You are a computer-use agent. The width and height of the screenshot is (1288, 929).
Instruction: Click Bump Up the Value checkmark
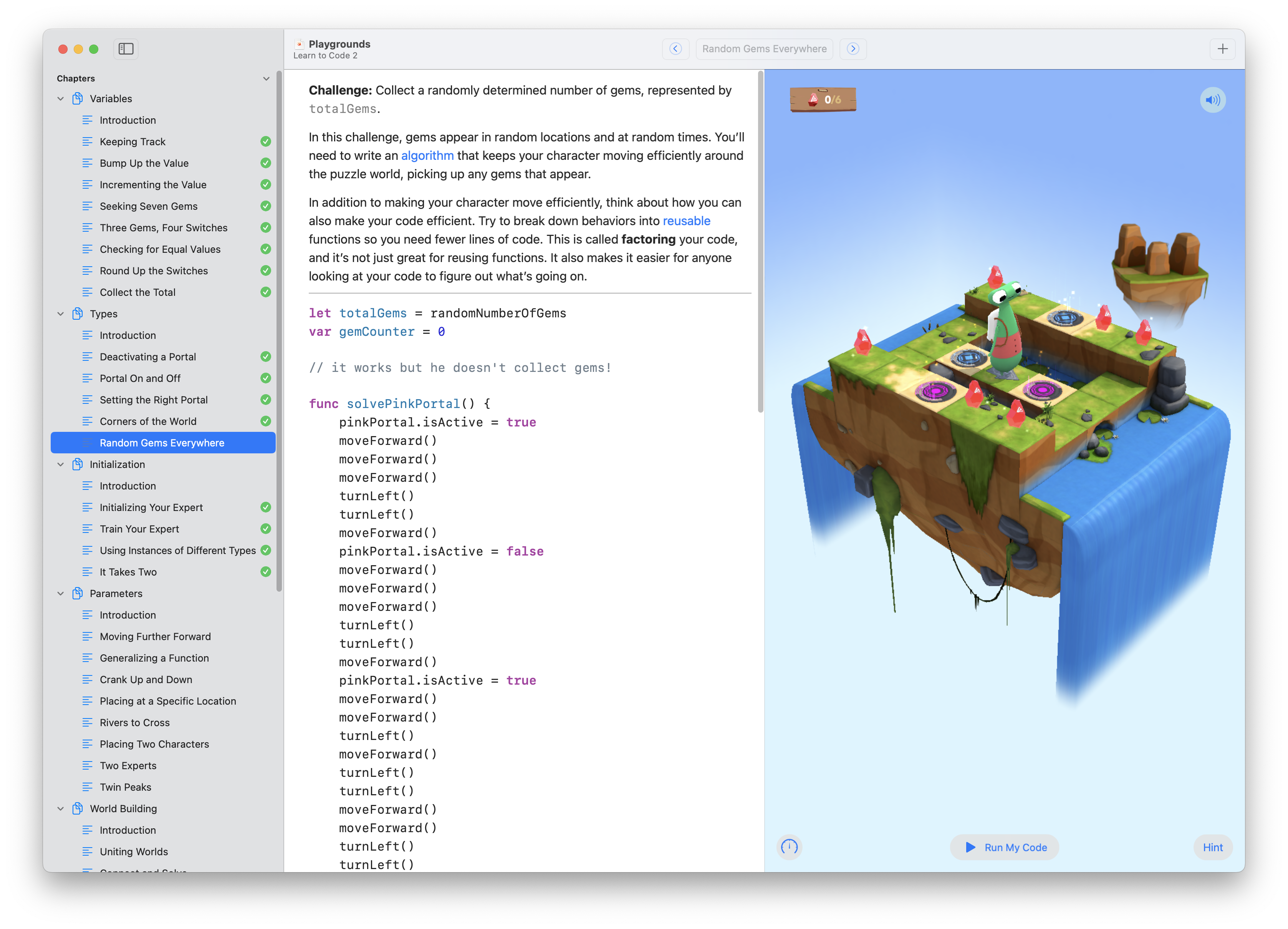click(265, 163)
